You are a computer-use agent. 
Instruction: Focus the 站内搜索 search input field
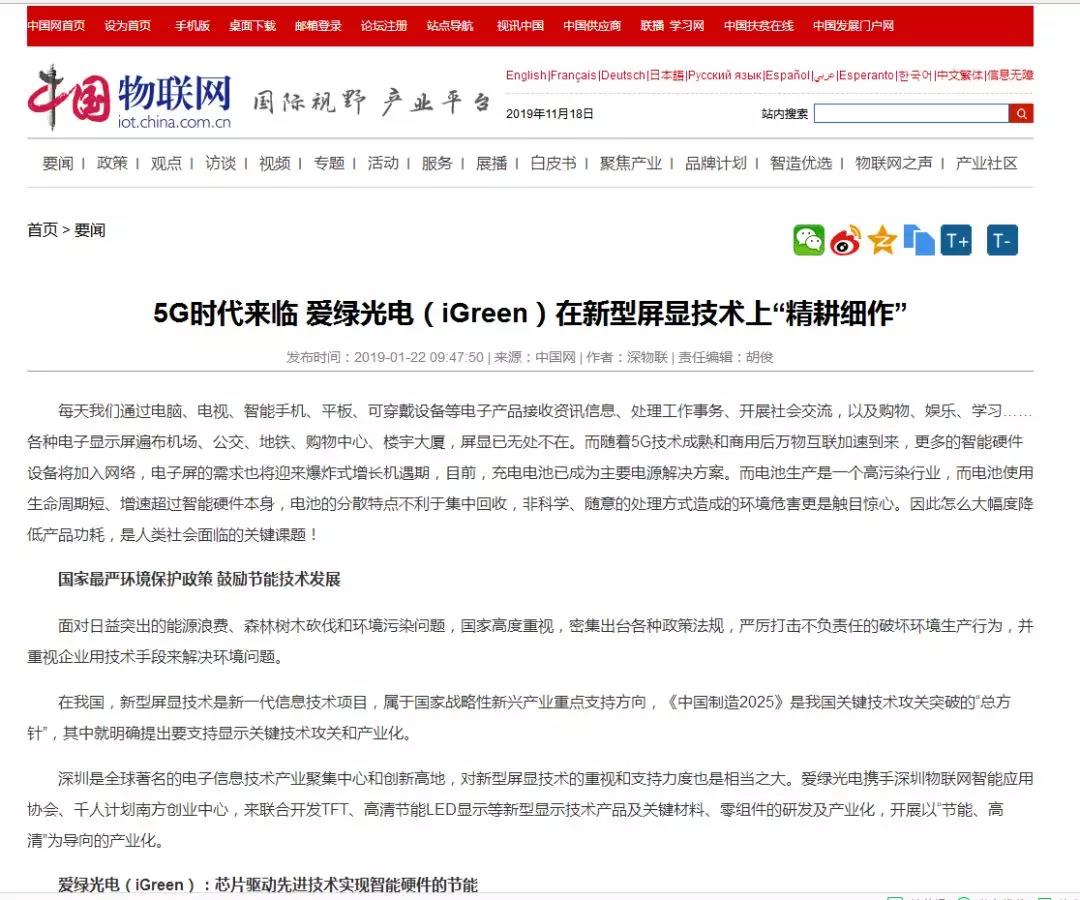pos(911,114)
